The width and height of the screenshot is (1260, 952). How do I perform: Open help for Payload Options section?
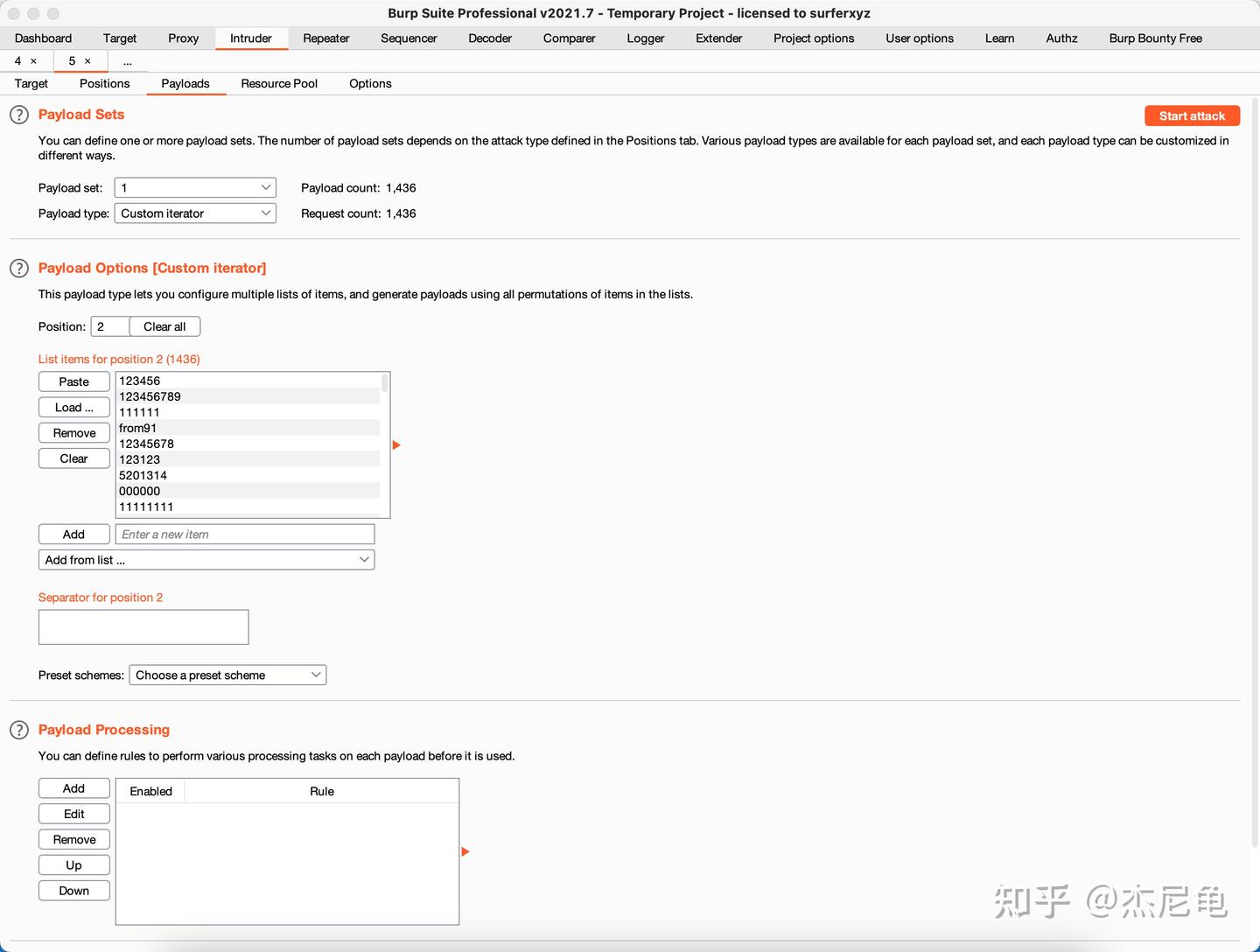pos(19,269)
